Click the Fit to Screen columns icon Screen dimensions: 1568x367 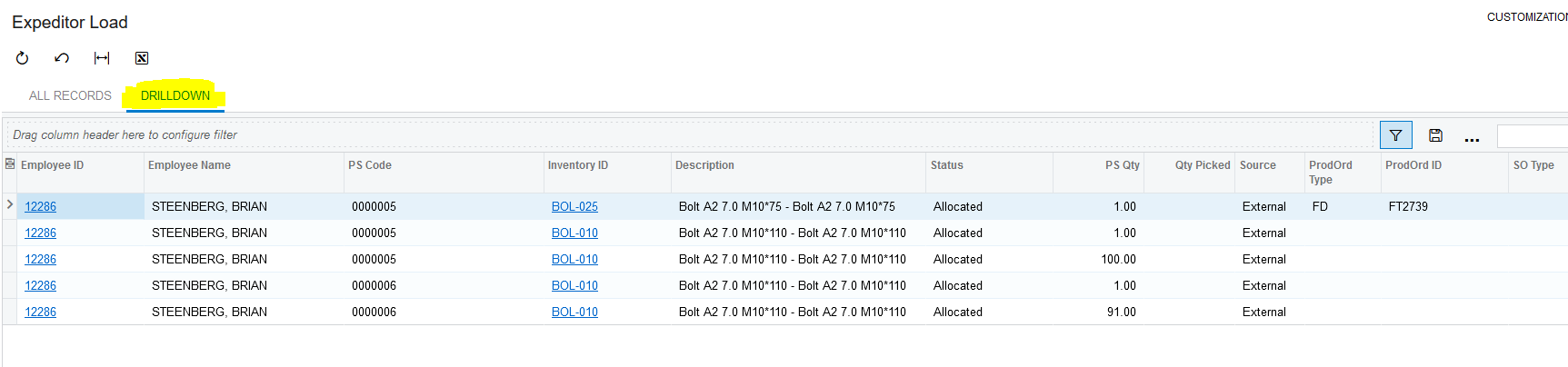click(x=102, y=58)
